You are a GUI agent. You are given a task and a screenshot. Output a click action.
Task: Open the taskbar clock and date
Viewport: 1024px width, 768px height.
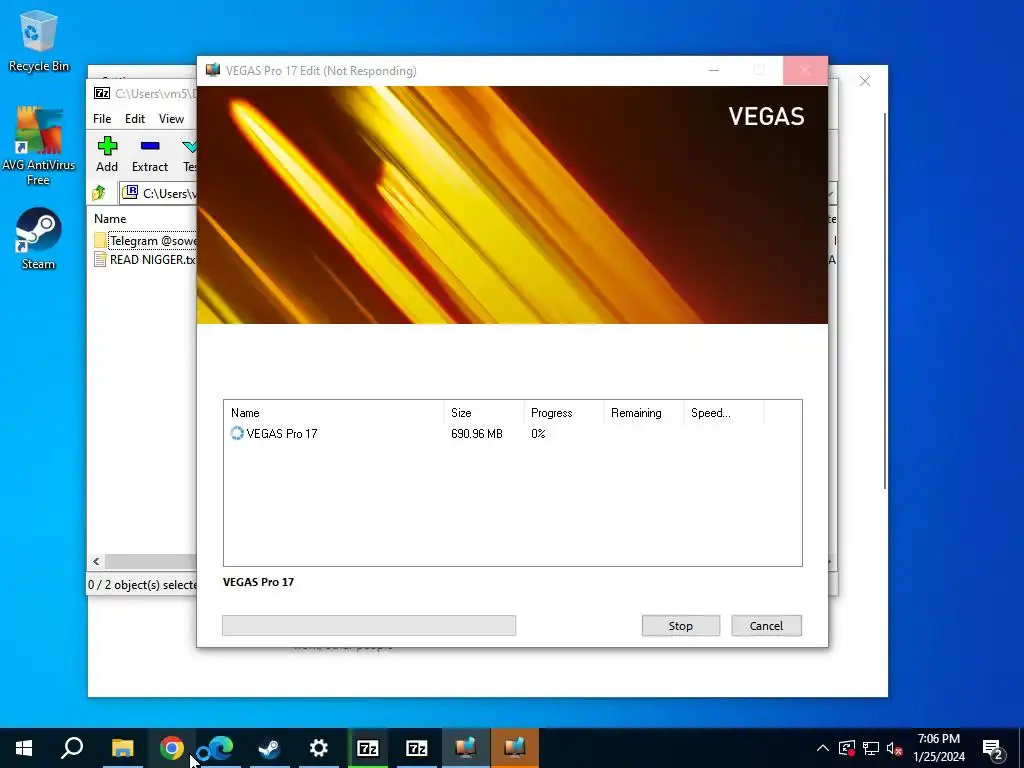click(x=938, y=748)
